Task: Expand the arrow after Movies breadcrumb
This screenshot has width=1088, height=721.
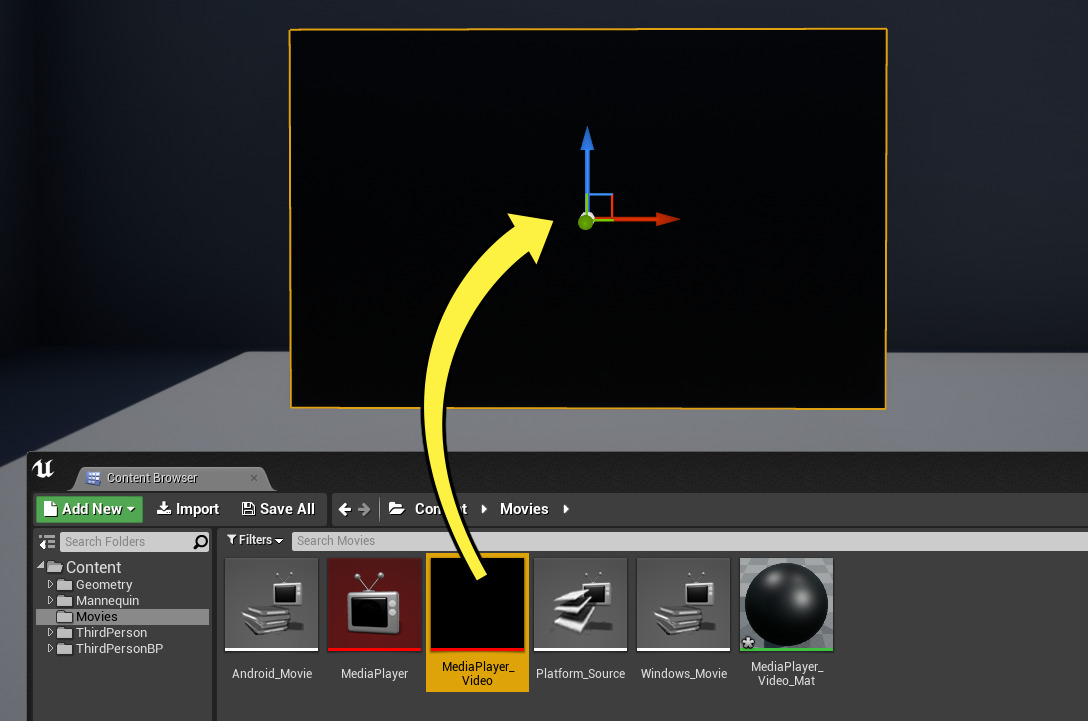Action: click(566, 509)
